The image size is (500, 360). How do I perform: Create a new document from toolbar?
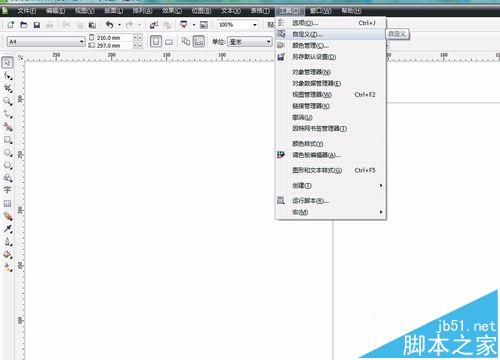11,25
